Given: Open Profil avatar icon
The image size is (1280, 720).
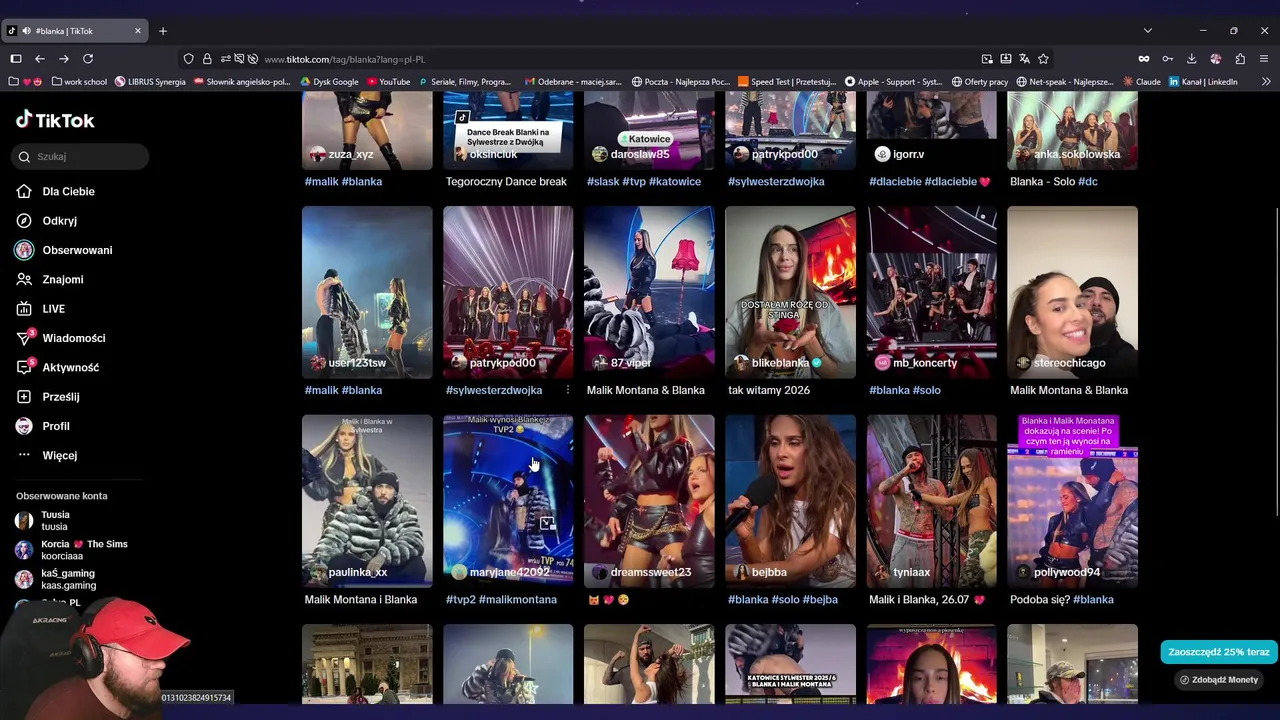Looking at the screenshot, I should point(24,426).
